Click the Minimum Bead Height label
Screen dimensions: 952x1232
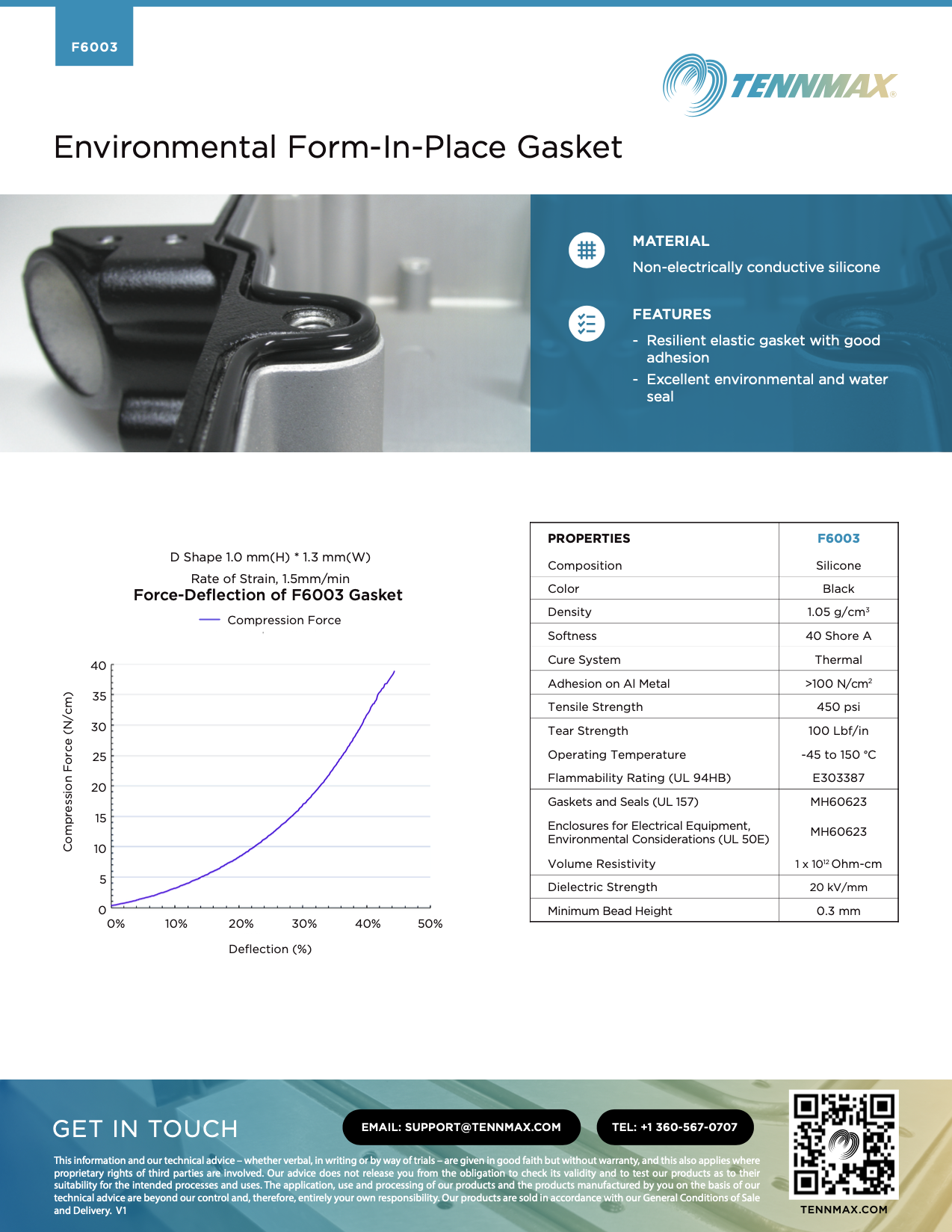click(x=610, y=911)
